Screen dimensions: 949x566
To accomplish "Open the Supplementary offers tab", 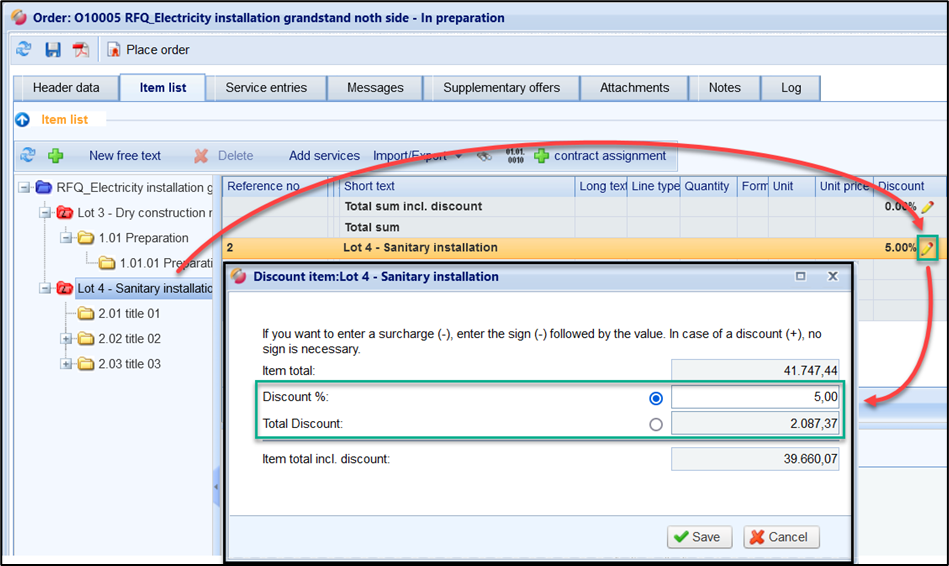I will click(x=501, y=88).
